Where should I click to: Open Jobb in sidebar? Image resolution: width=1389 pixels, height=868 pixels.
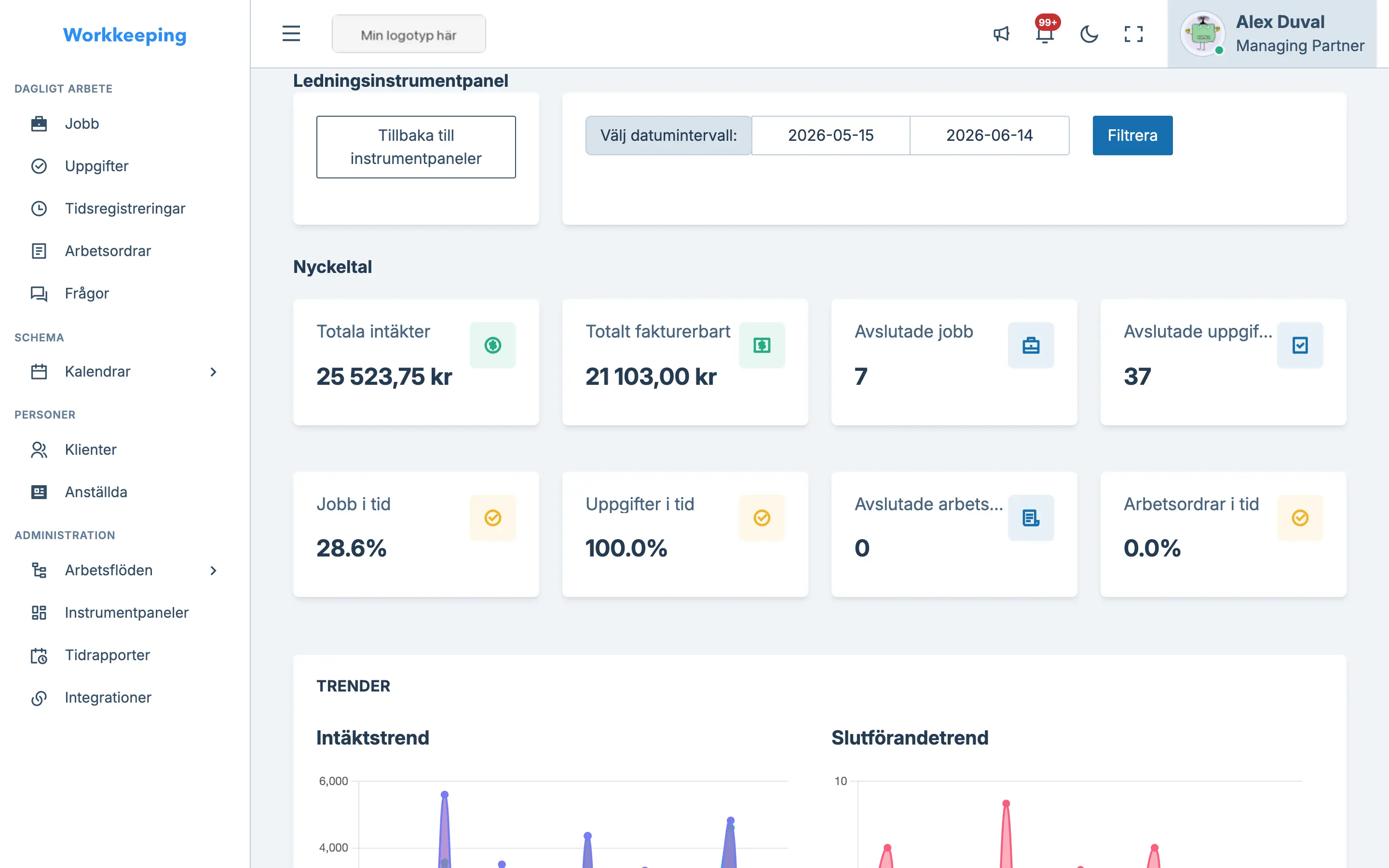[82, 123]
